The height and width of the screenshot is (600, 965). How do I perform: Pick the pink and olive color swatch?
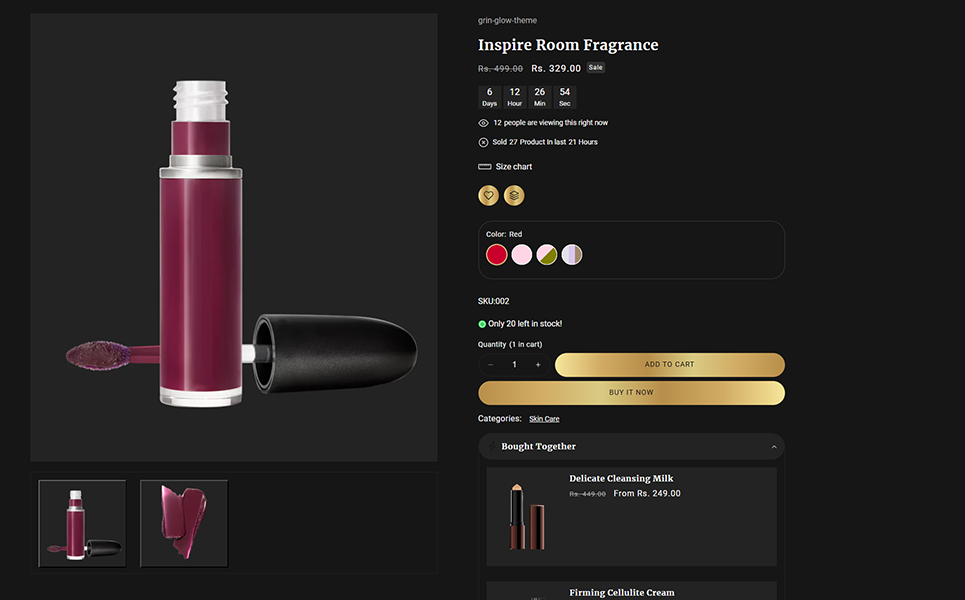(x=547, y=255)
